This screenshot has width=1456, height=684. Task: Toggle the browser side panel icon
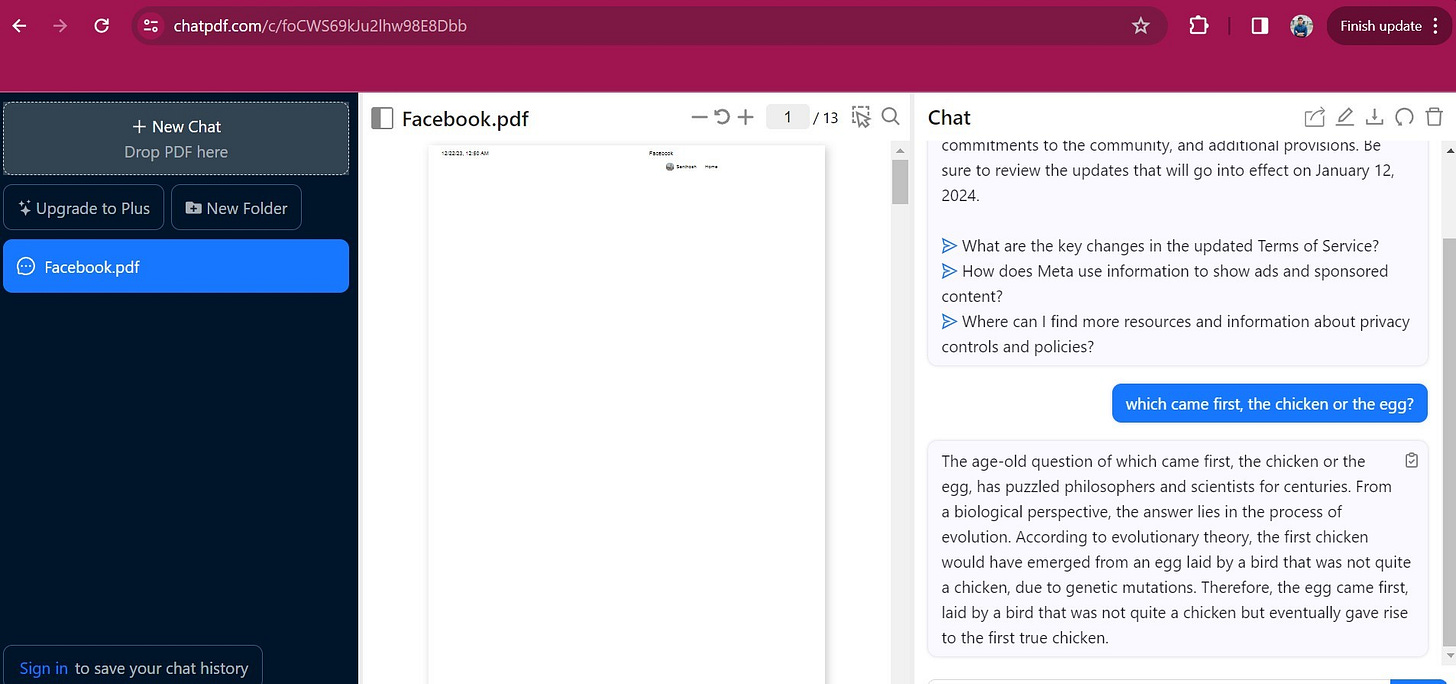[1260, 26]
